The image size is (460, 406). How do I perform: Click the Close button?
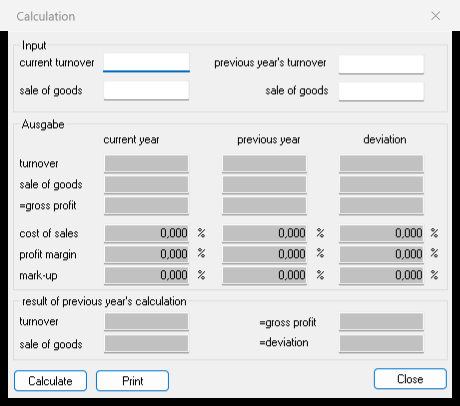(410, 379)
